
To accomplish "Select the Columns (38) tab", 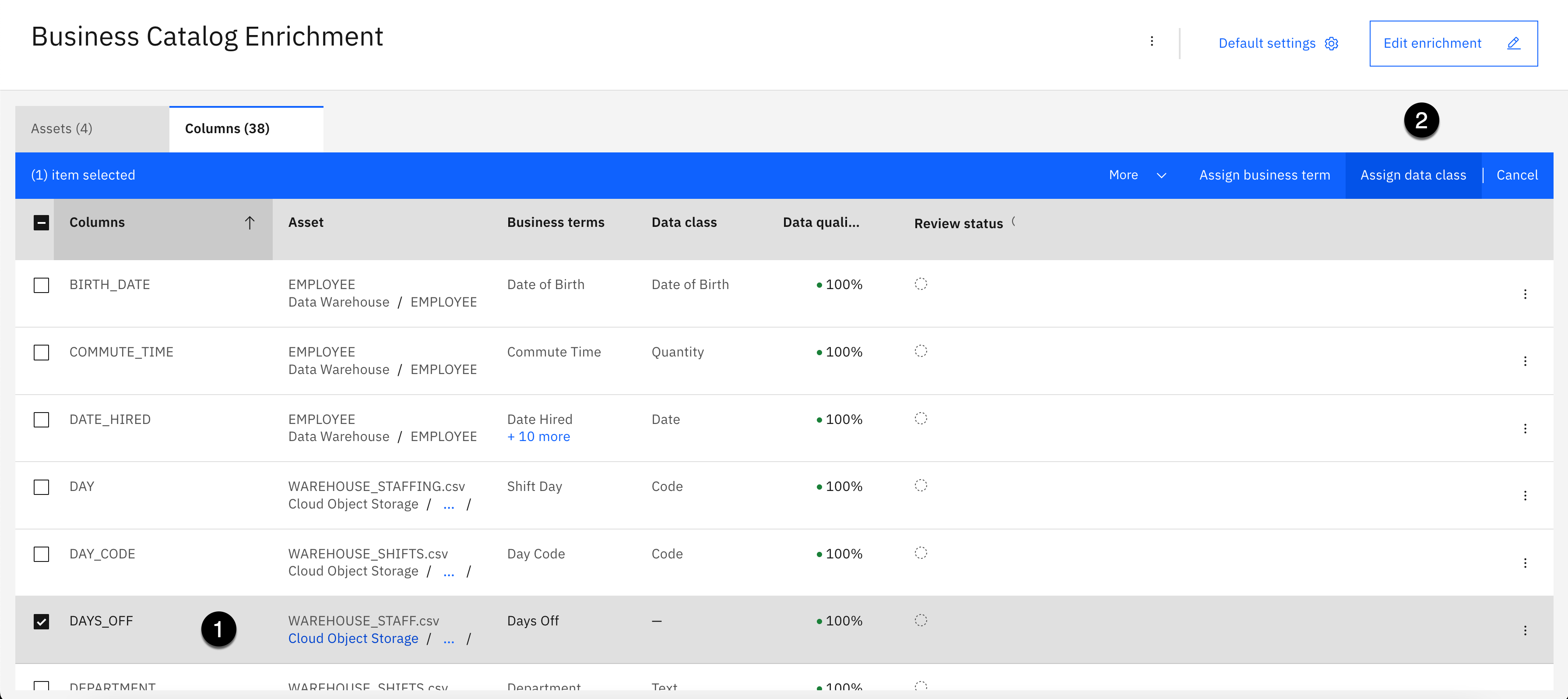I will coord(227,128).
